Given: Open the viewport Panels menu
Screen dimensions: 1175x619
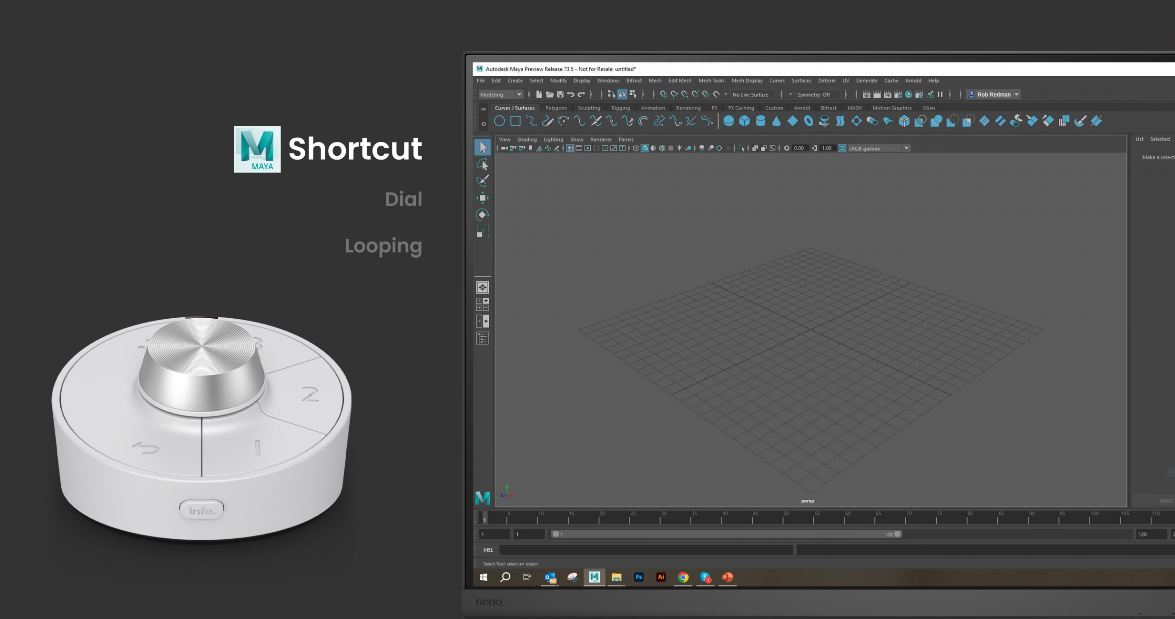Looking at the screenshot, I should [626, 139].
